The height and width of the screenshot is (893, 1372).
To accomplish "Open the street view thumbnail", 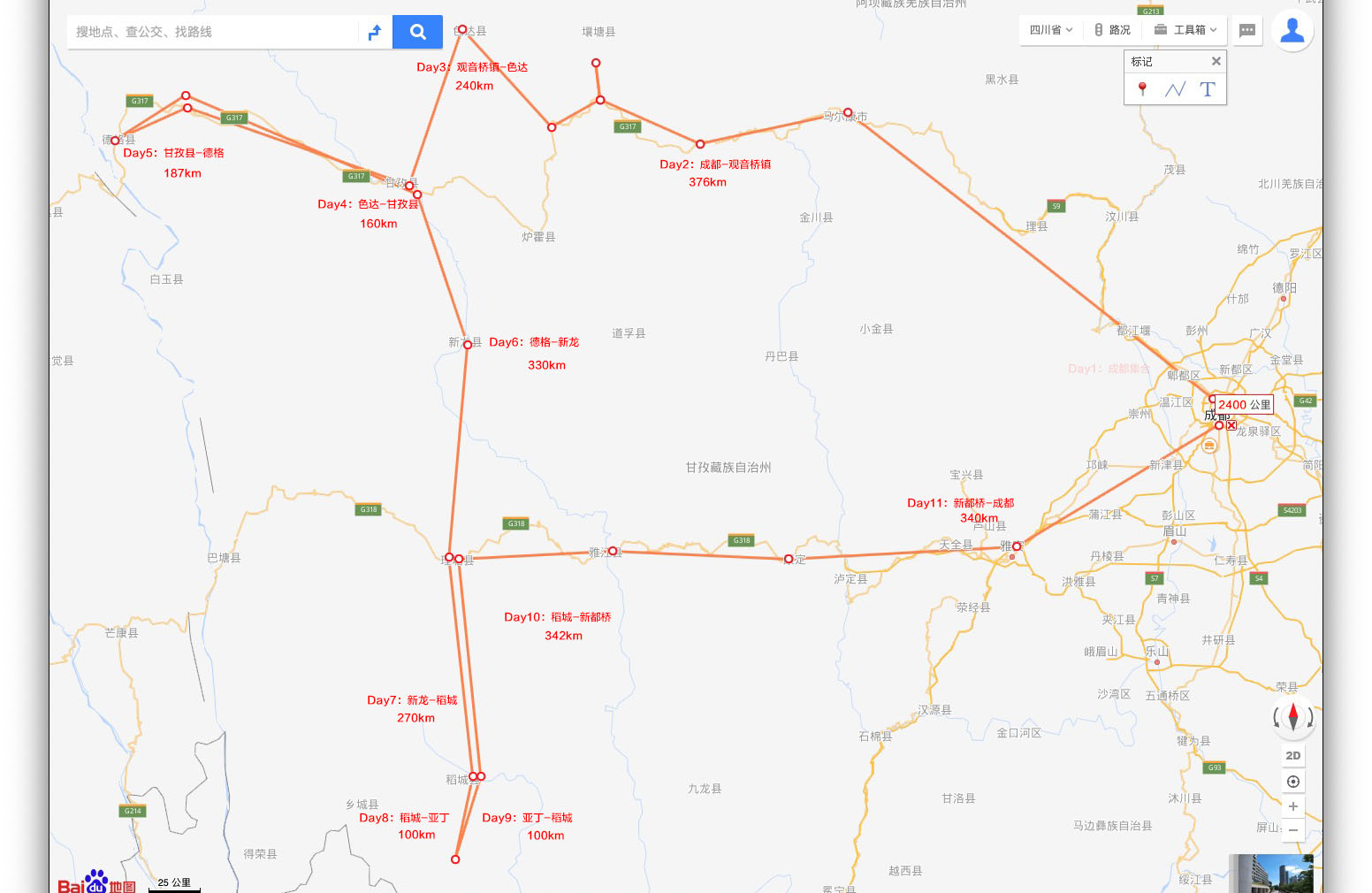I will click(x=1271, y=874).
